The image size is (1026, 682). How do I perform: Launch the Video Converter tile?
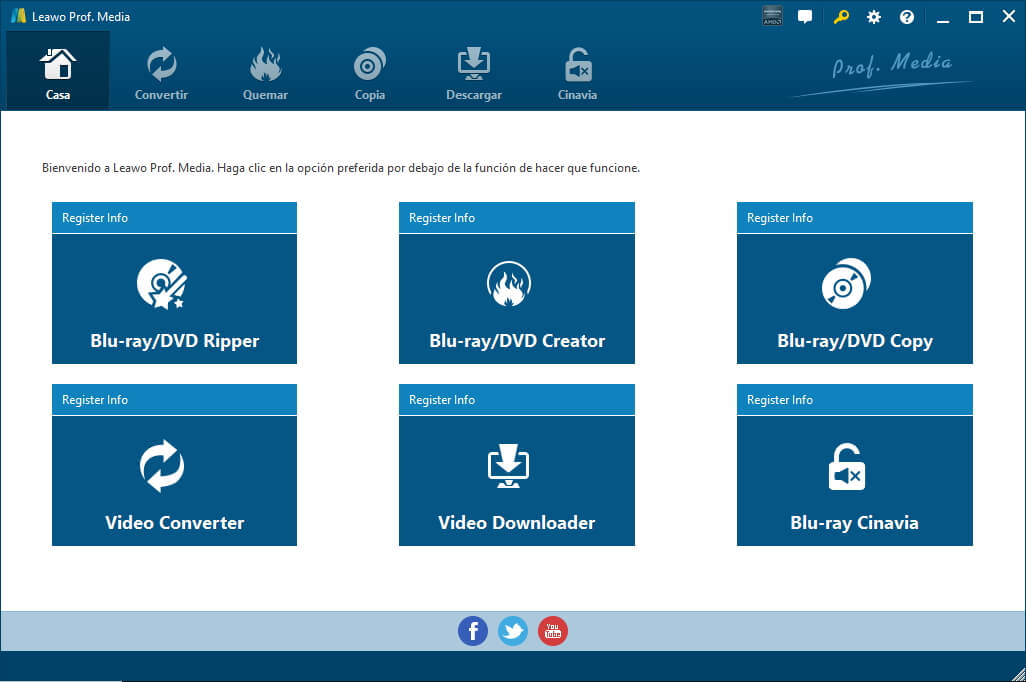pos(174,481)
